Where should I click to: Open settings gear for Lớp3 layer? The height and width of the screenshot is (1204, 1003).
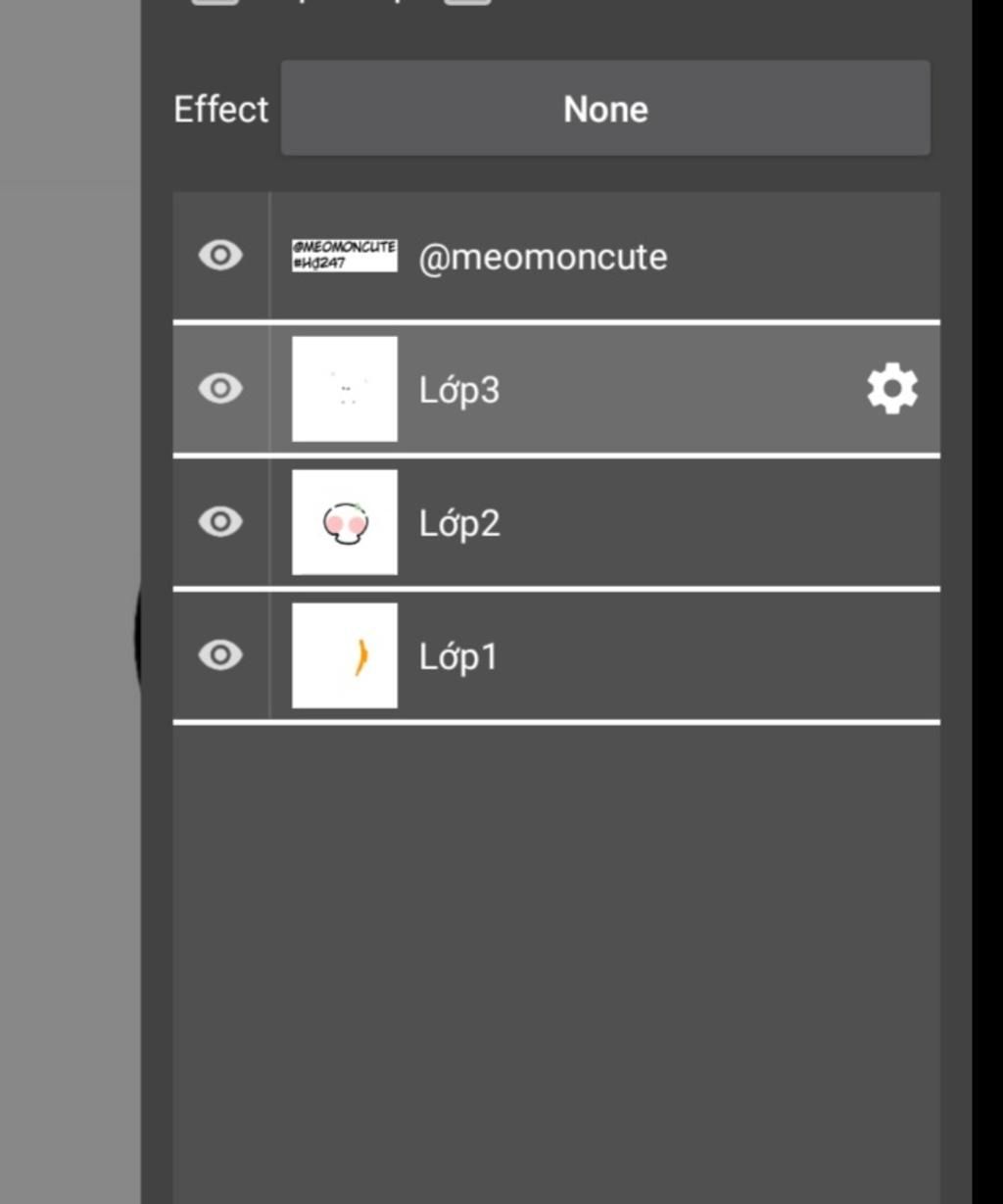(x=892, y=389)
